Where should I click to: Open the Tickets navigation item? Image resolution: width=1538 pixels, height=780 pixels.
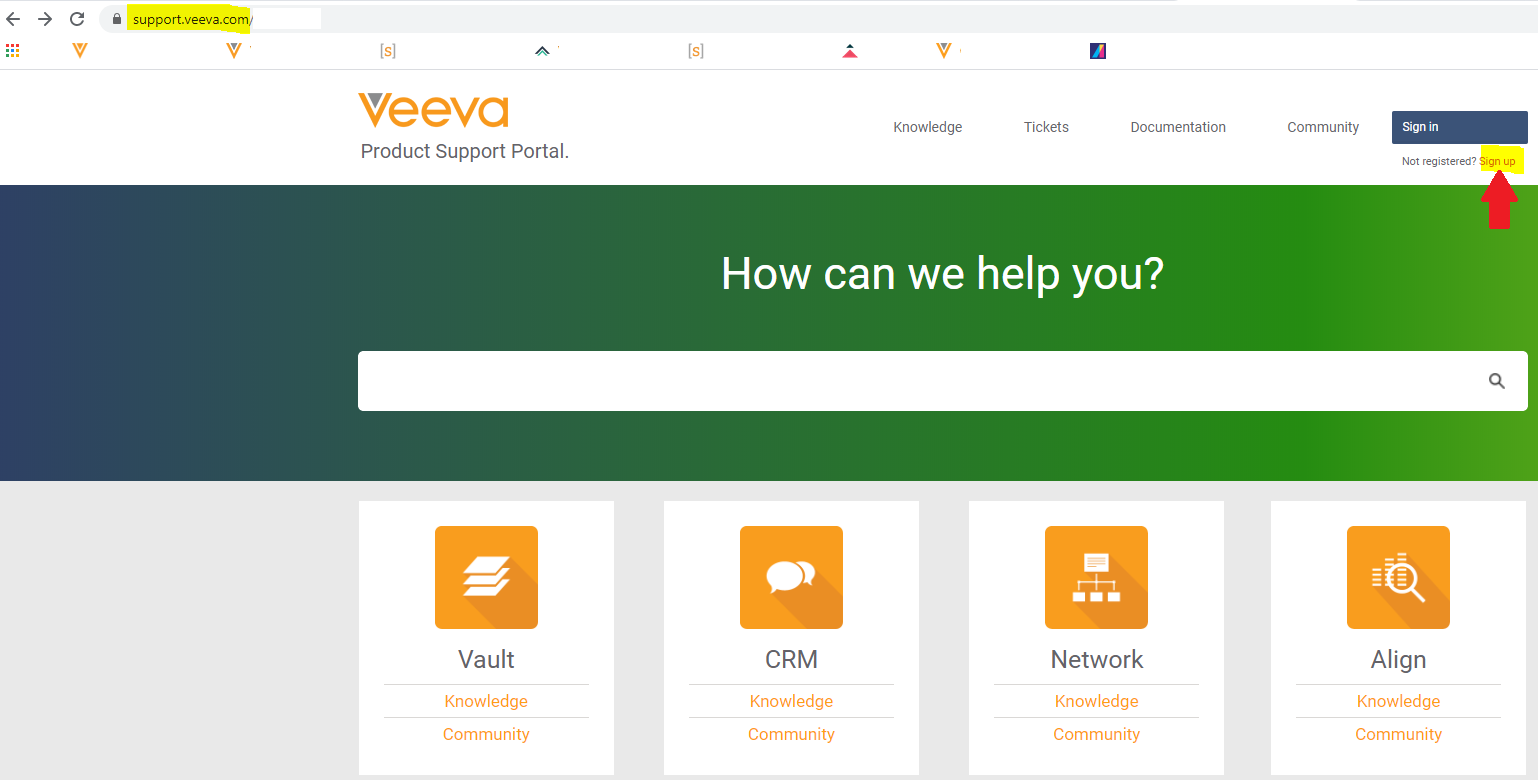click(1046, 127)
